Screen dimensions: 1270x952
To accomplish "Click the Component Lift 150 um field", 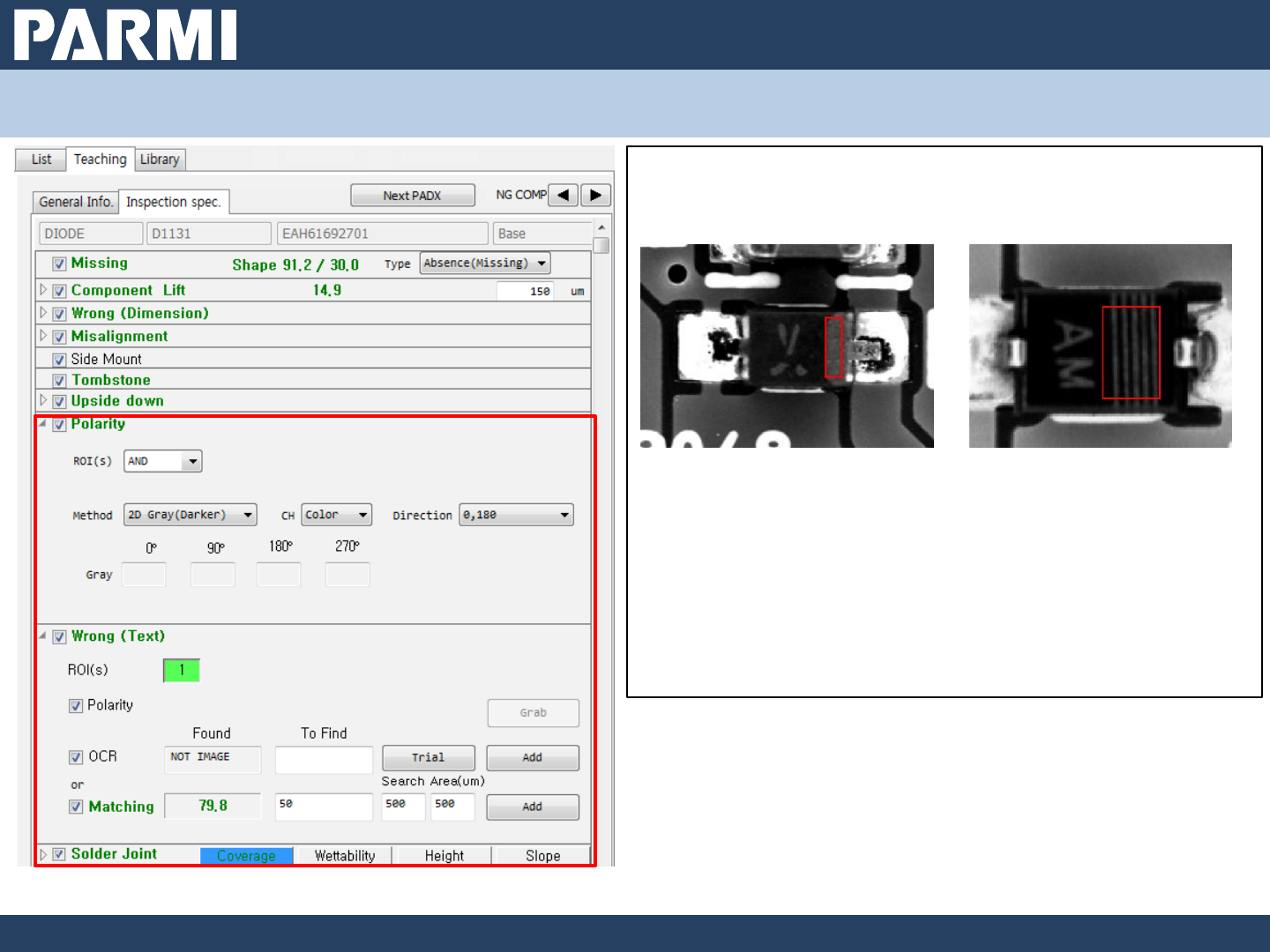I will 526,291.
